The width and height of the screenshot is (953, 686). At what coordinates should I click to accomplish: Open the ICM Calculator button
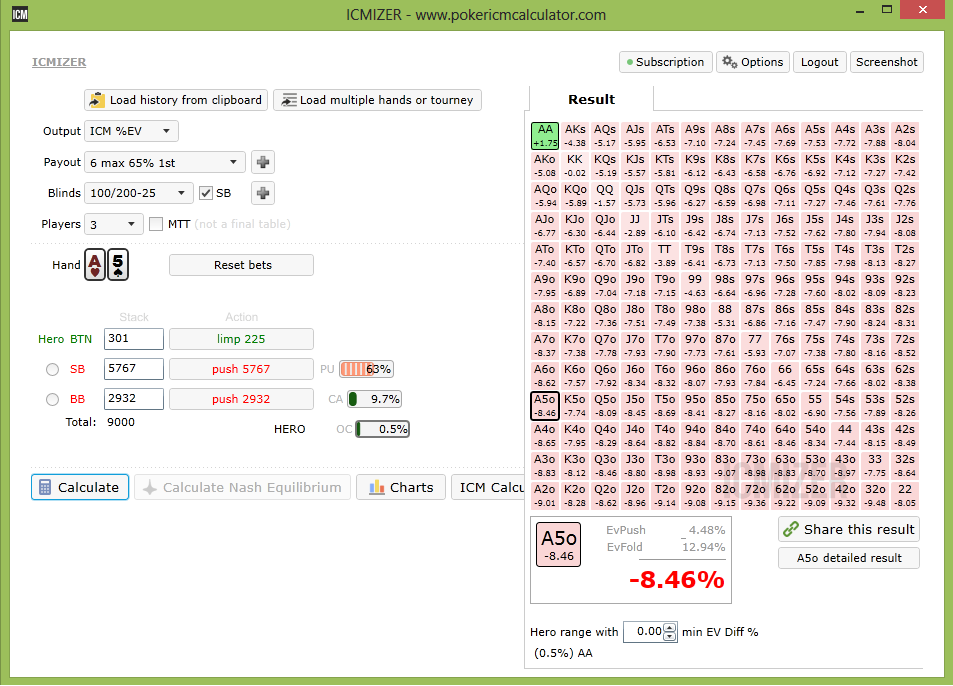(x=488, y=487)
